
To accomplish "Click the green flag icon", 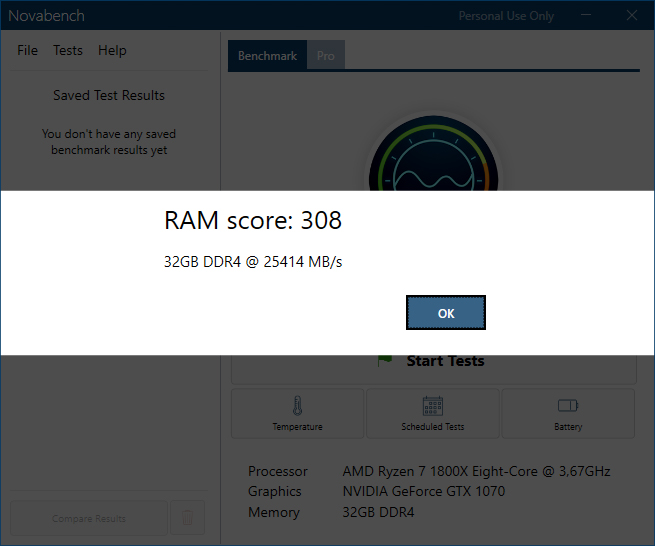I will click(x=385, y=361).
